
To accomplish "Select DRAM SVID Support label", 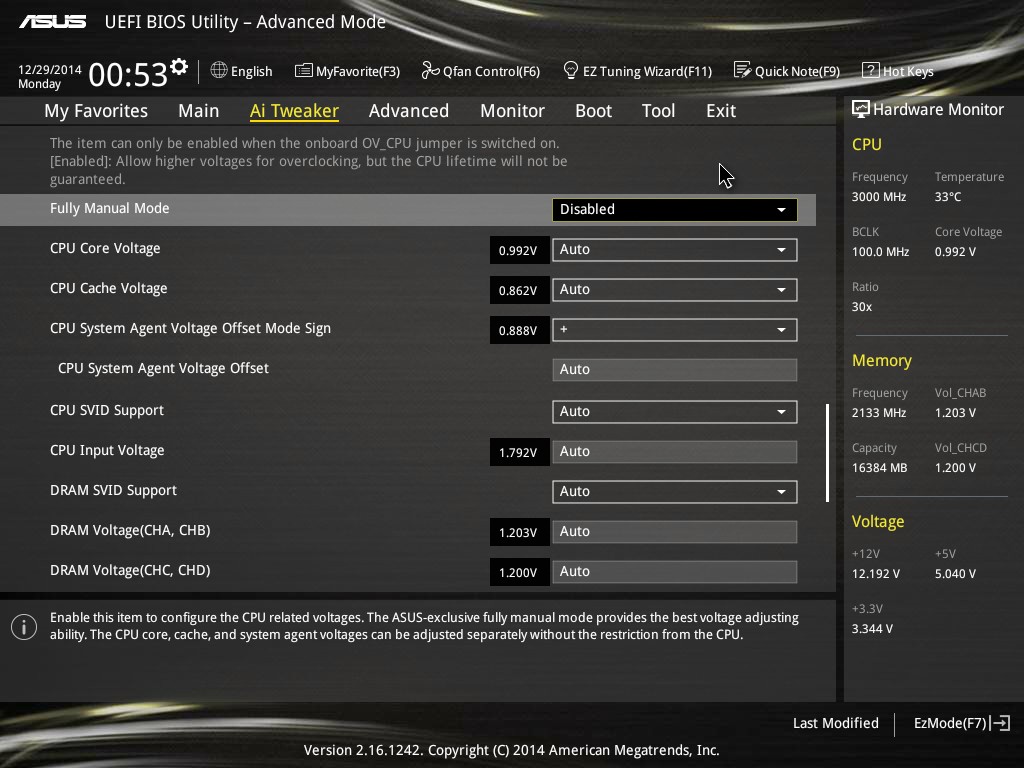I will [x=114, y=490].
